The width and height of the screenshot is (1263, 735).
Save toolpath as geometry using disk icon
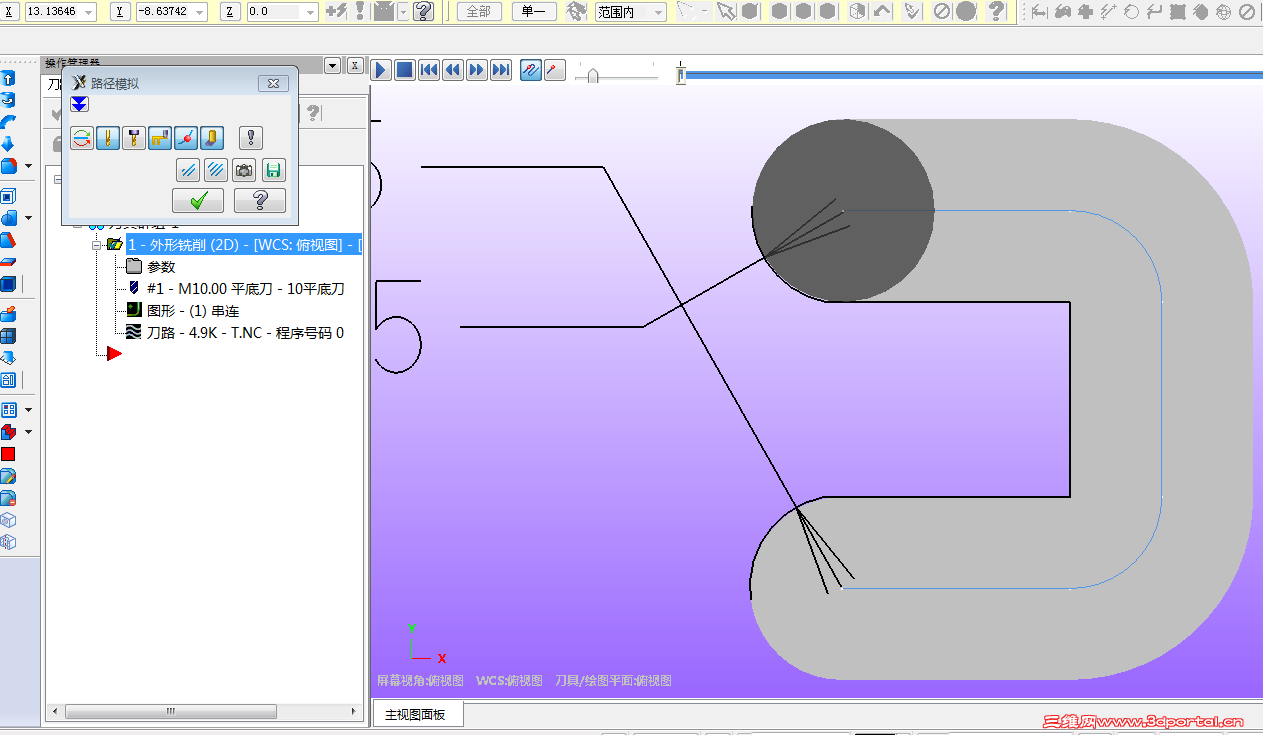[273, 170]
